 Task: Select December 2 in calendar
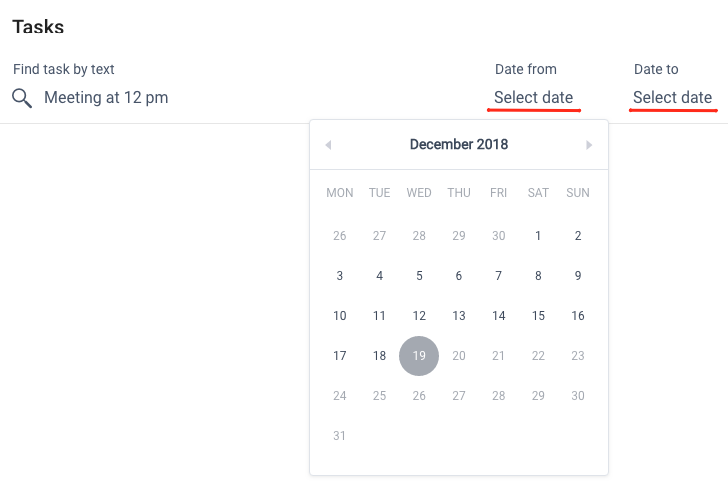578,236
